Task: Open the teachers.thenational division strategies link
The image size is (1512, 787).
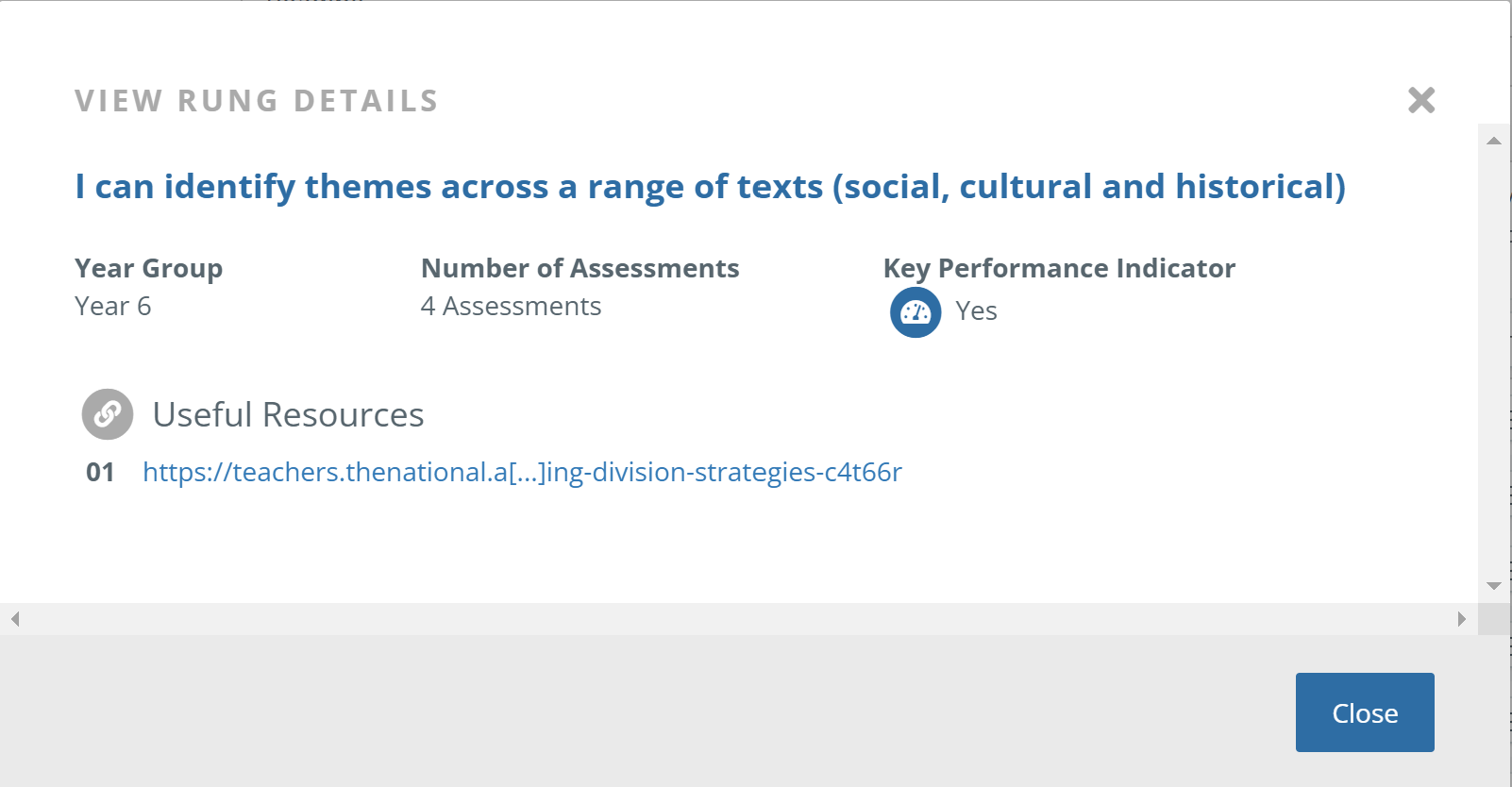Action: coord(522,472)
